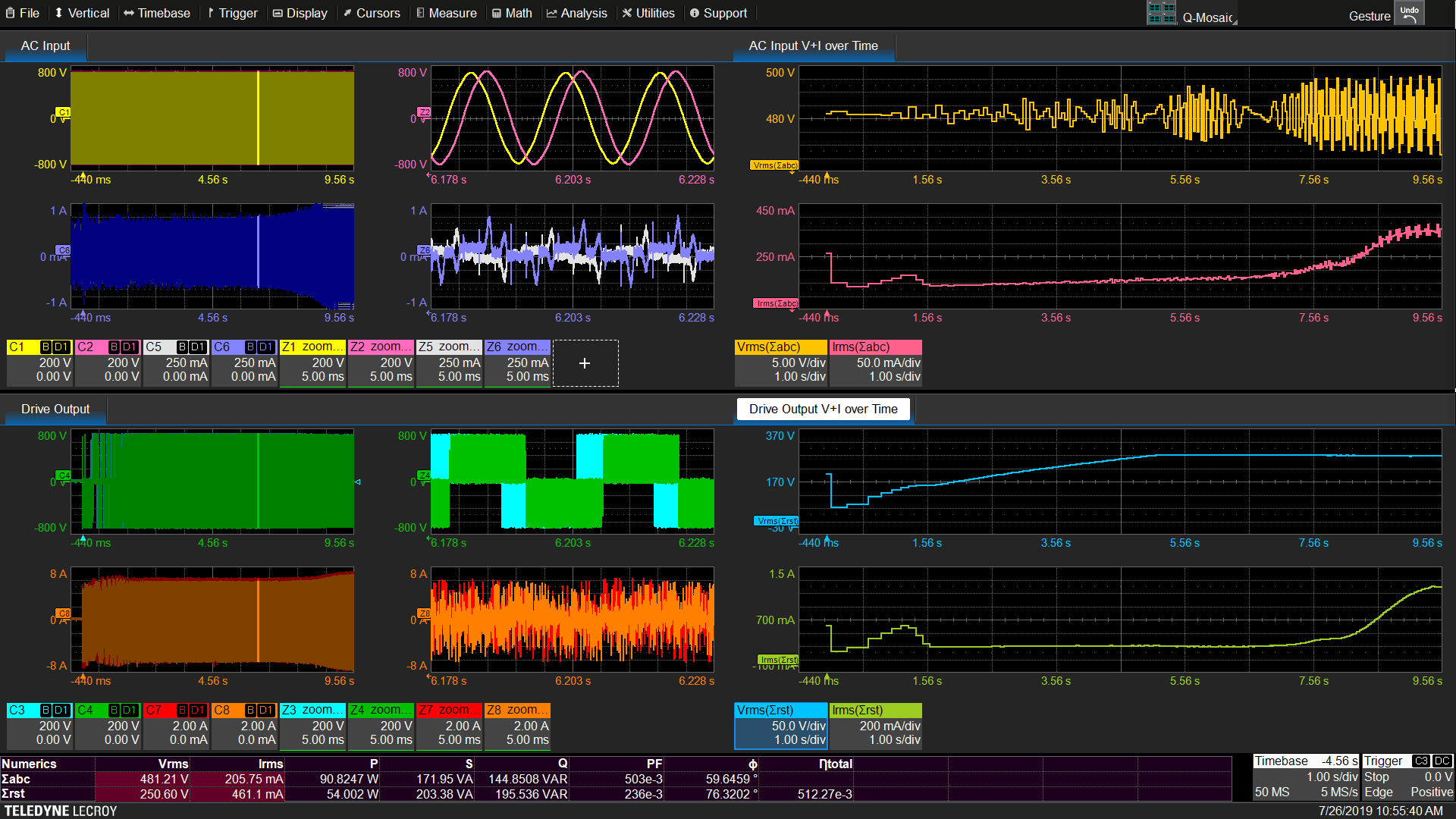Toggle the Z4 zoom descriptor box
The image size is (1456, 819).
(x=381, y=726)
